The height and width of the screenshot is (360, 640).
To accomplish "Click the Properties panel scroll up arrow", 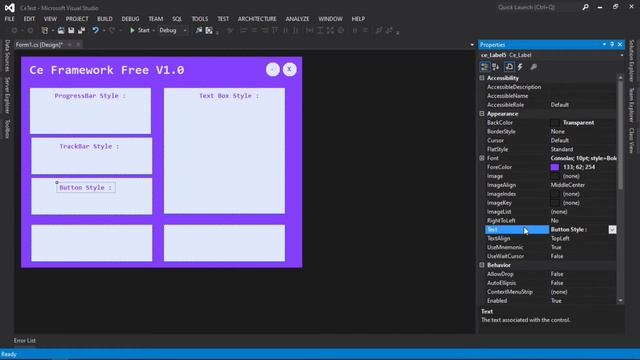I will (620, 77).
